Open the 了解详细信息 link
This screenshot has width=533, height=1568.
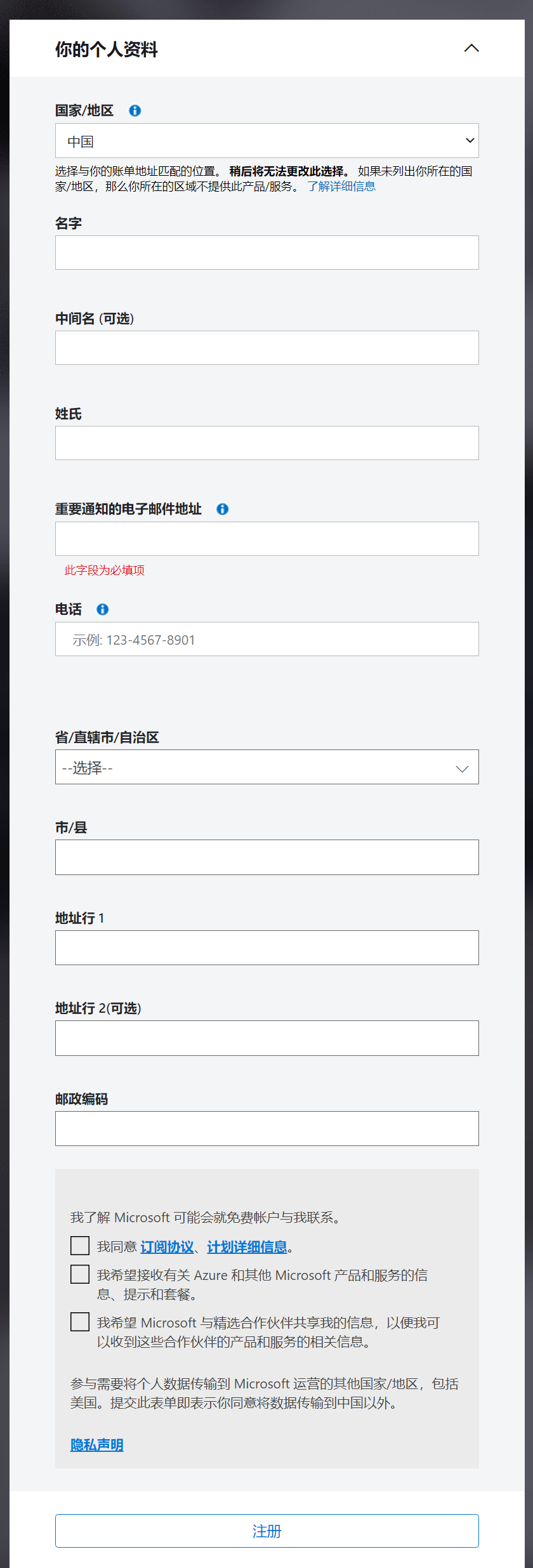pyautogui.click(x=341, y=187)
